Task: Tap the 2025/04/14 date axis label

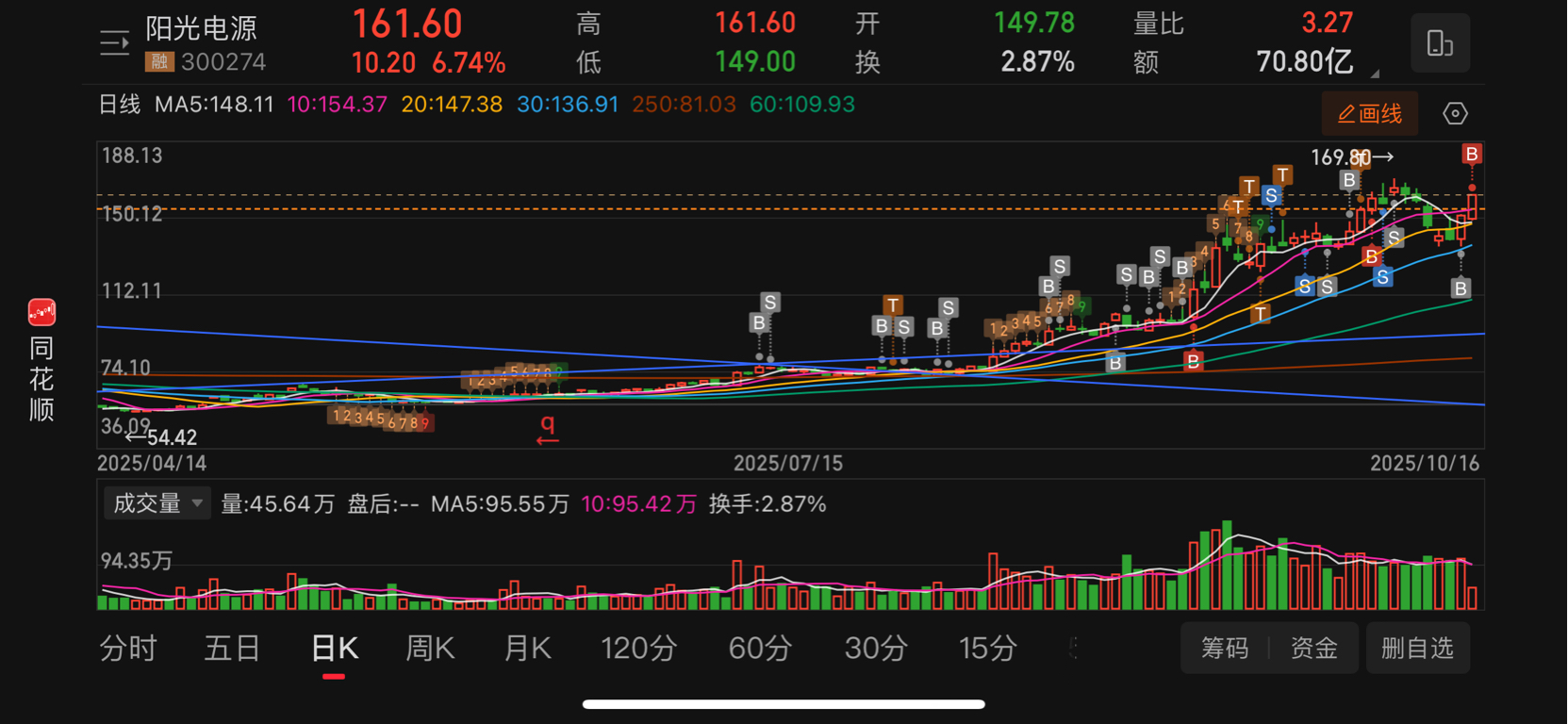Action: coord(152,464)
